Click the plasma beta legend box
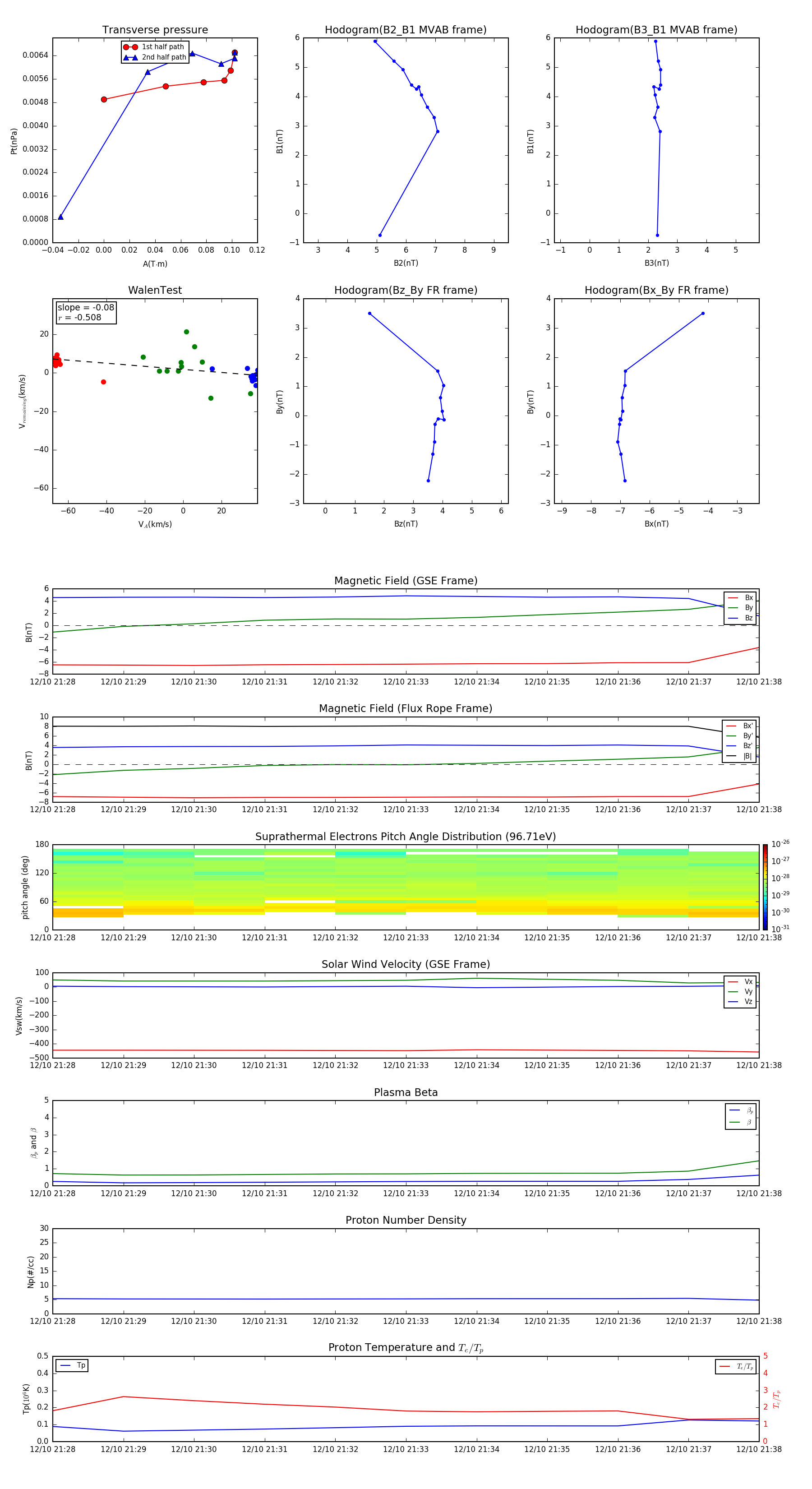Screen dimensions: 812x1489 pyautogui.click(x=740, y=1116)
